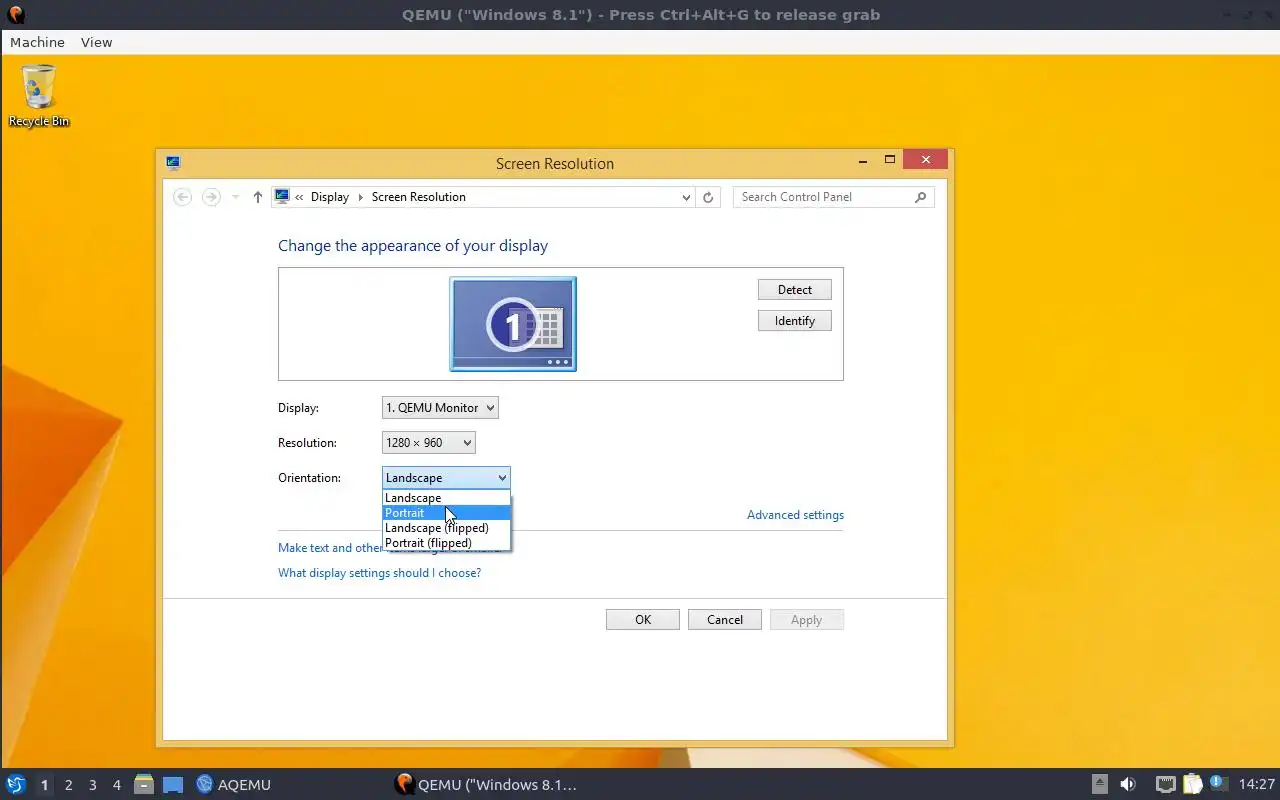The height and width of the screenshot is (800, 1280).
Task: Click the QEMU Windows 8.1 taskbar entry
Action: (487, 784)
